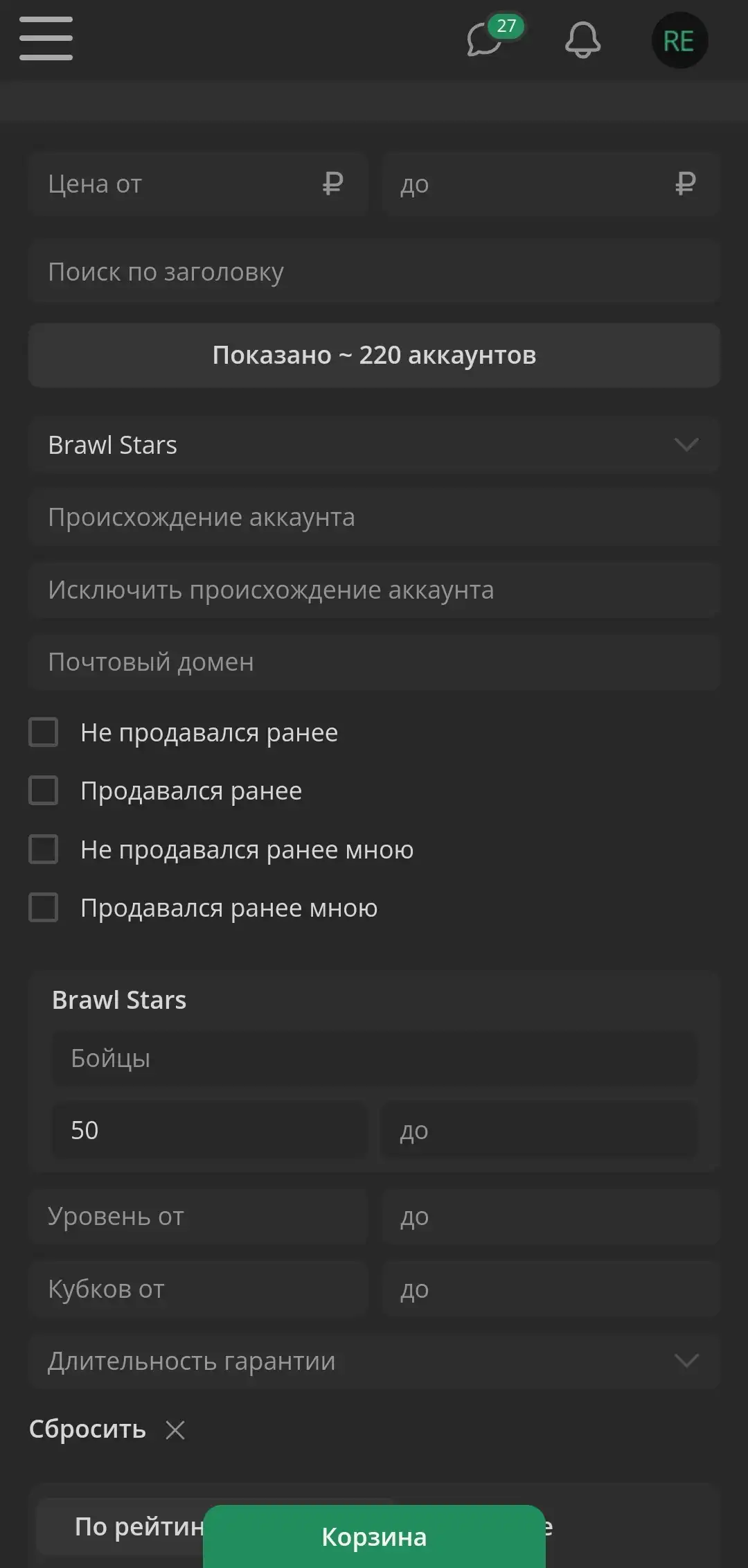Focus the Поиск по заголовку field
This screenshot has height=1568, width=748.
click(x=374, y=272)
